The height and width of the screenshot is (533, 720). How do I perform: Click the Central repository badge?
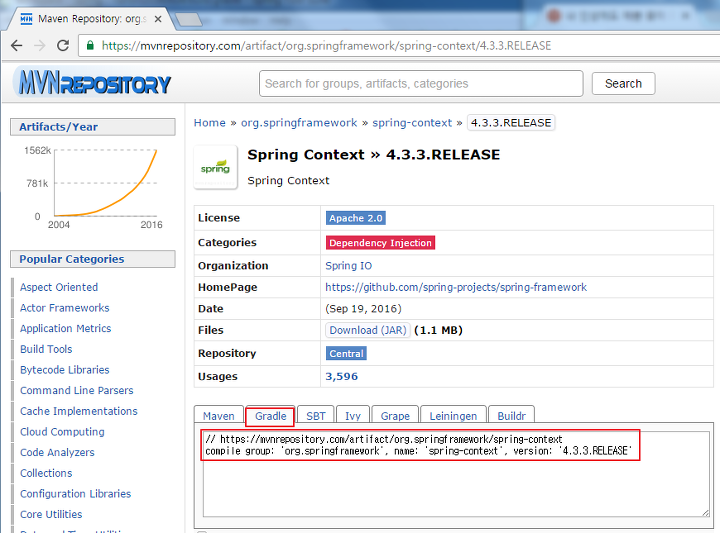tap(346, 353)
